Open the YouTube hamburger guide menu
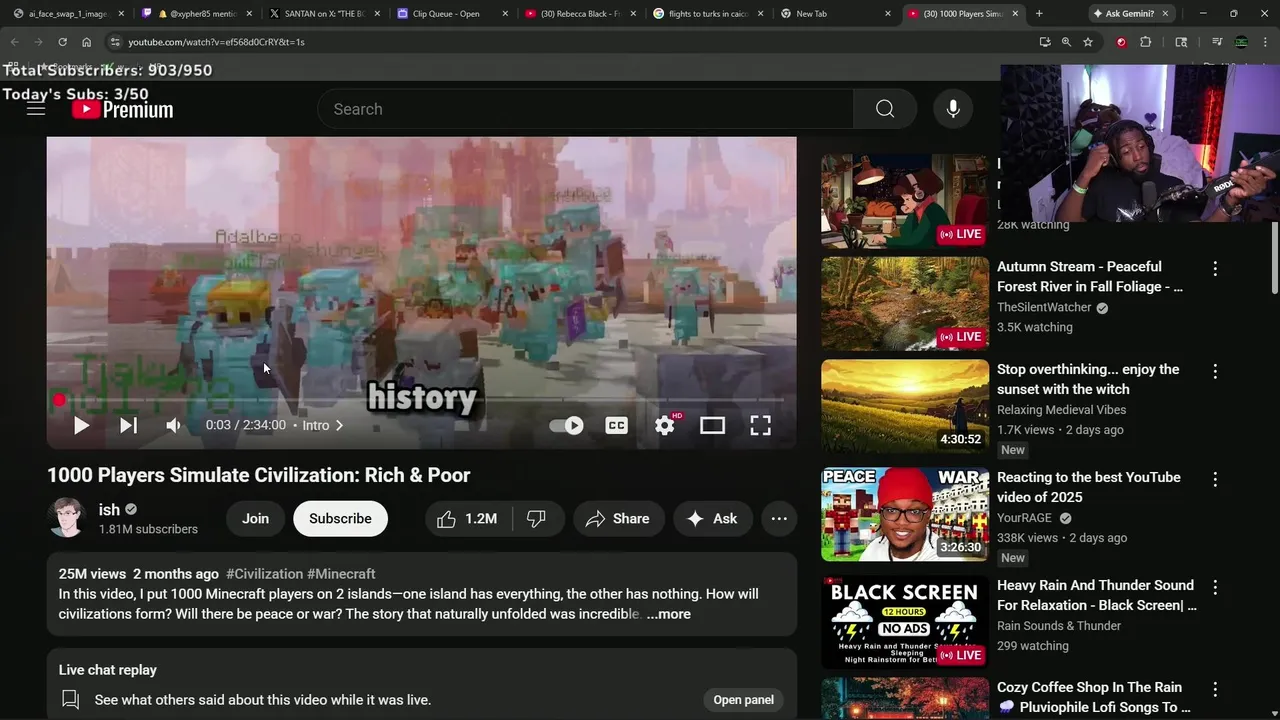The height and width of the screenshot is (720, 1280). tap(36, 109)
